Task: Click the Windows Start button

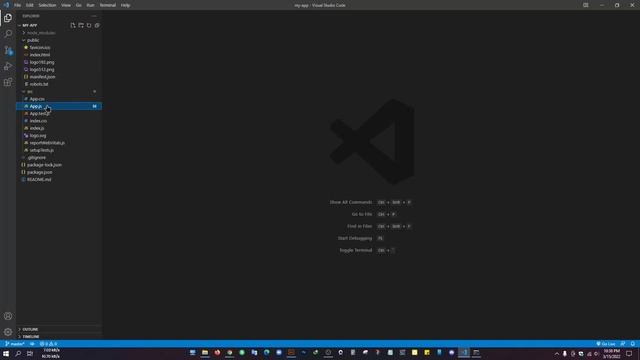Action: tap(6, 353)
